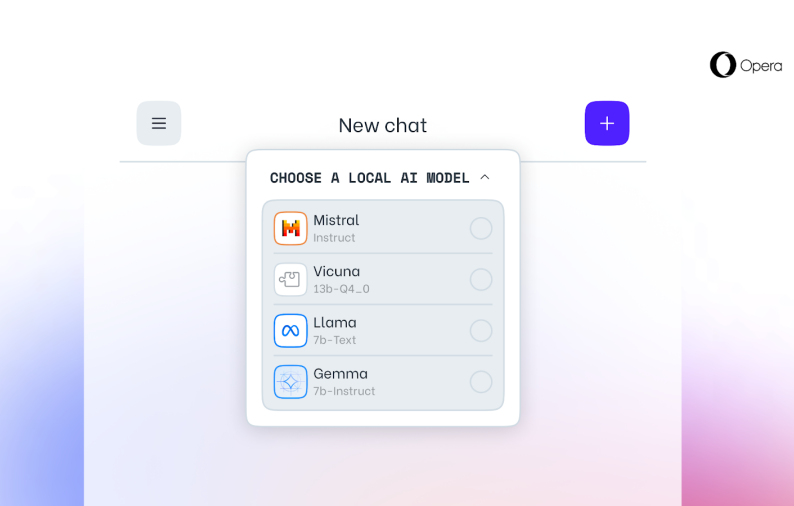Choose the Gemma model name
The image size is (794, 506).
pyautogui.click(x=341, y=373)
